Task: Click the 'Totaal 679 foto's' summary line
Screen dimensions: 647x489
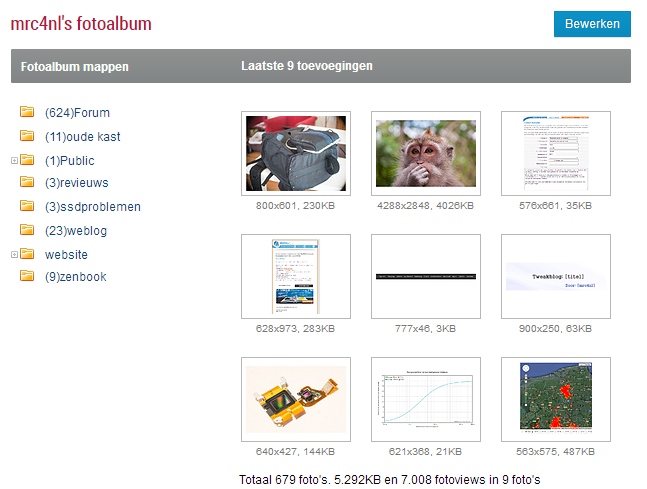Action: pyautogui.click(x=390, y=480)
